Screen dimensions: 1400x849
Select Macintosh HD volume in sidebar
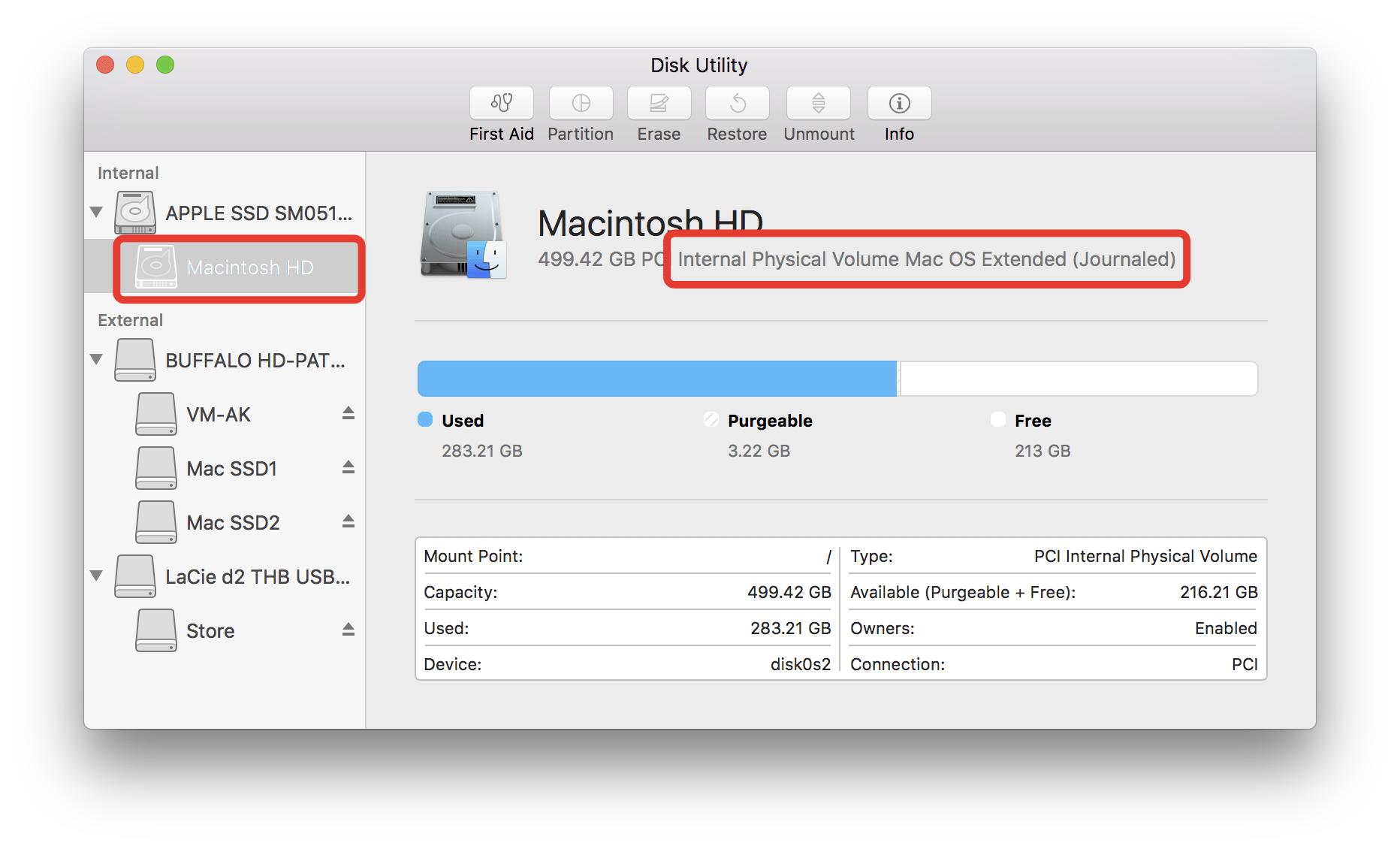[225, 267]
